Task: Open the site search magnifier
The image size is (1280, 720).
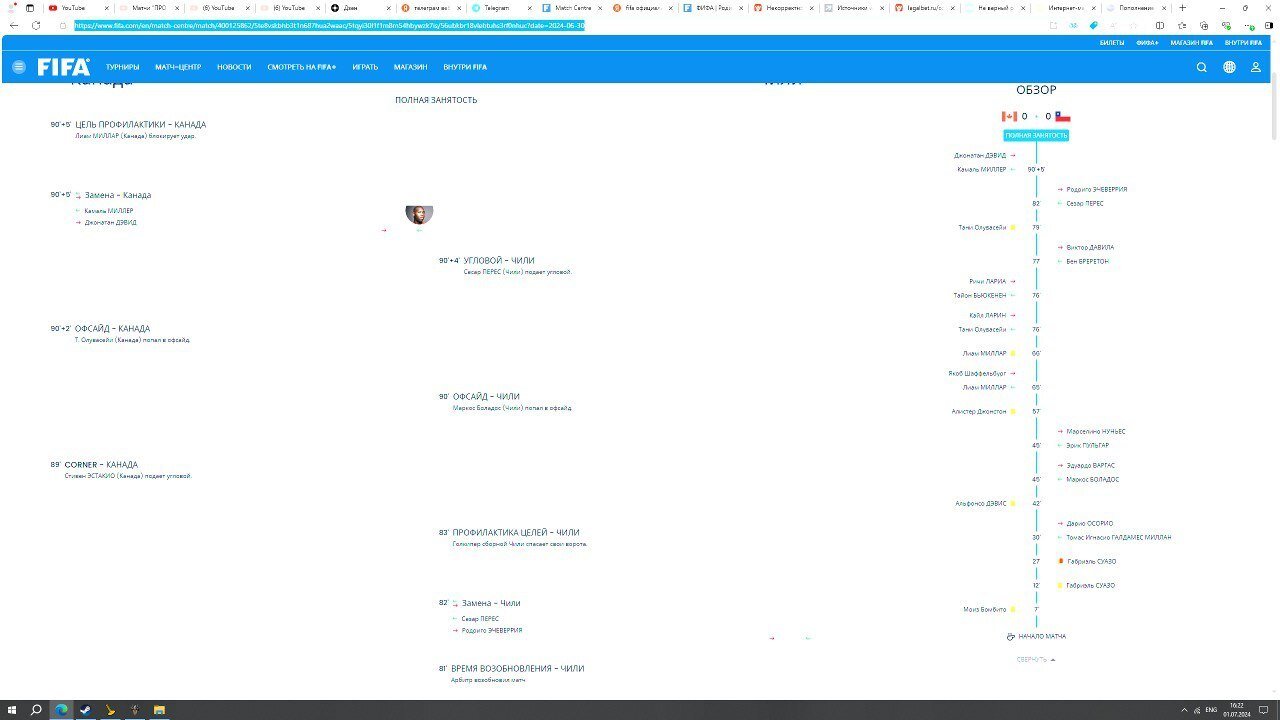Action: click(1202, 67)
